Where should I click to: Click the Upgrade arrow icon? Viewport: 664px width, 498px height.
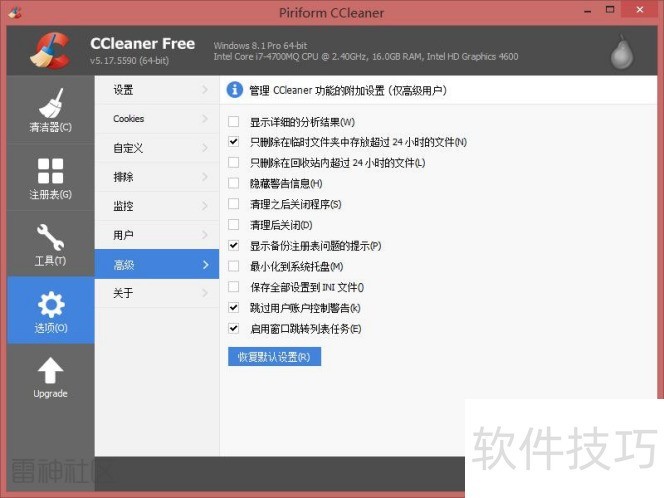point(50,371)
